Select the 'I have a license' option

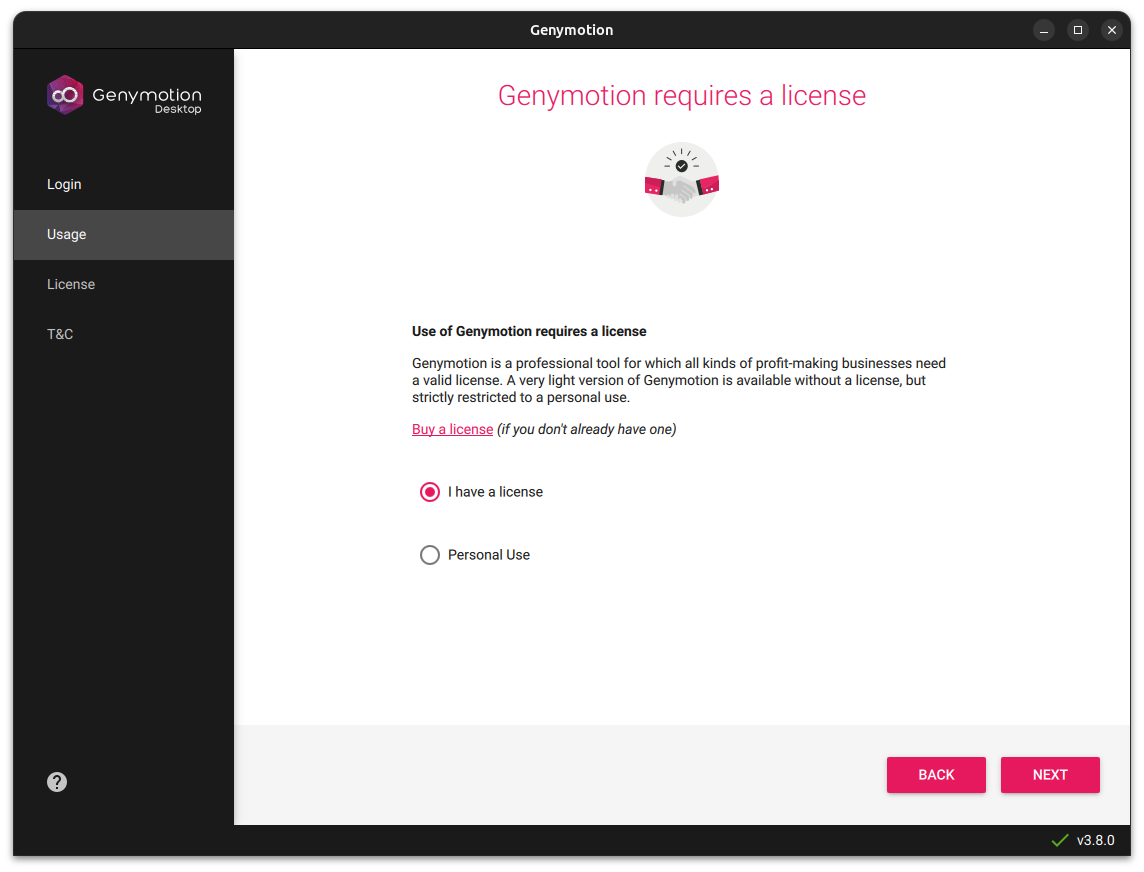430,491
